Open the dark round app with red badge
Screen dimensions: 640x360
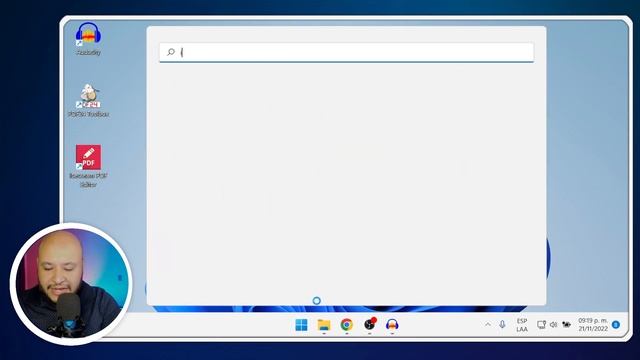point(370,324)
